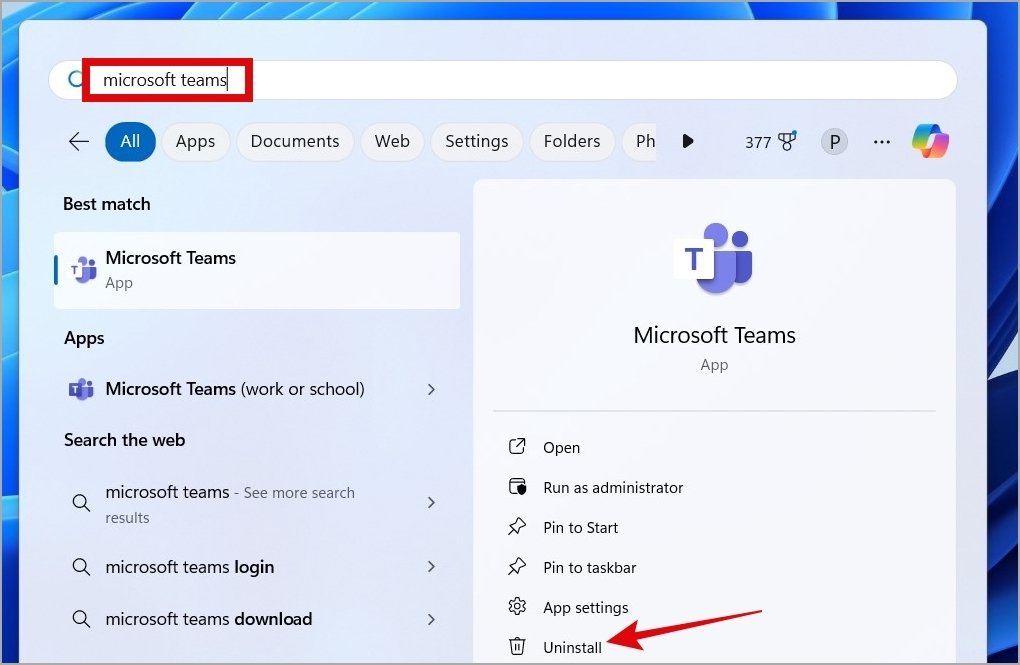Switch to the Documents filter tab
Screen dimensions: 1020x665
pos(295,141)
